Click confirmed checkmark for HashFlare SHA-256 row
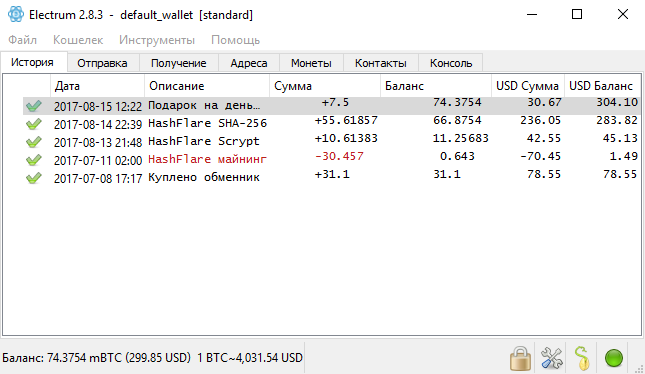 [34, 124]
